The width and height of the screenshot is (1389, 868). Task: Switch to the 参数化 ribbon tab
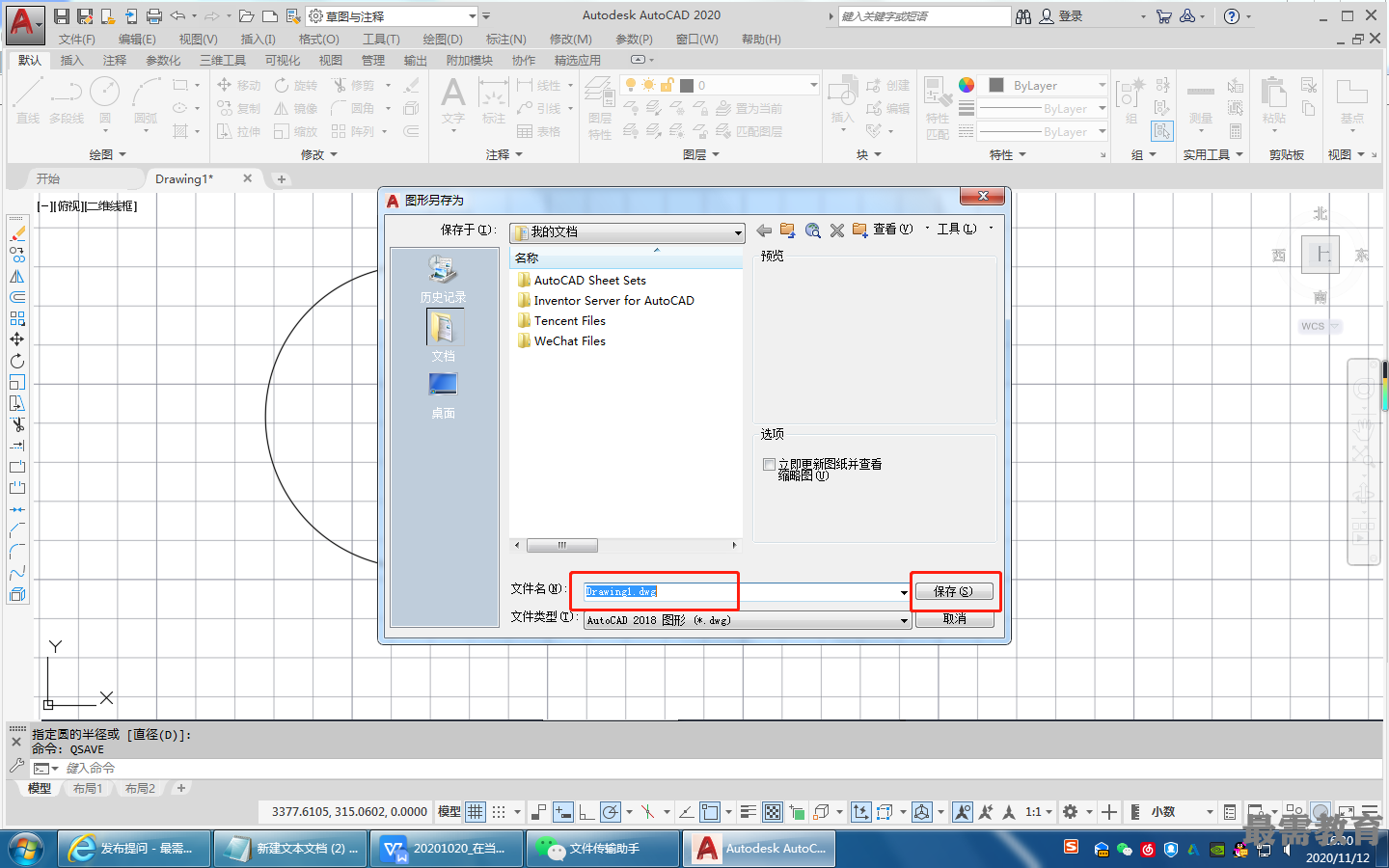[163, 60]
